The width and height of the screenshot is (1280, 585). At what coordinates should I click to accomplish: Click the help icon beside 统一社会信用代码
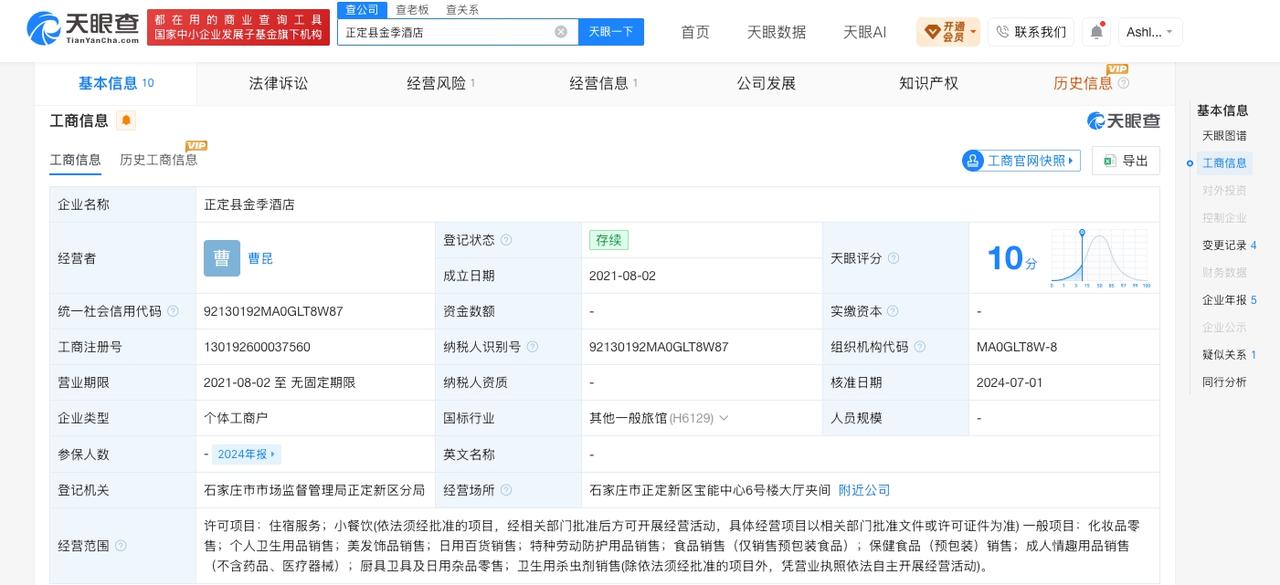pyautogui.click(x=173, y=311)
